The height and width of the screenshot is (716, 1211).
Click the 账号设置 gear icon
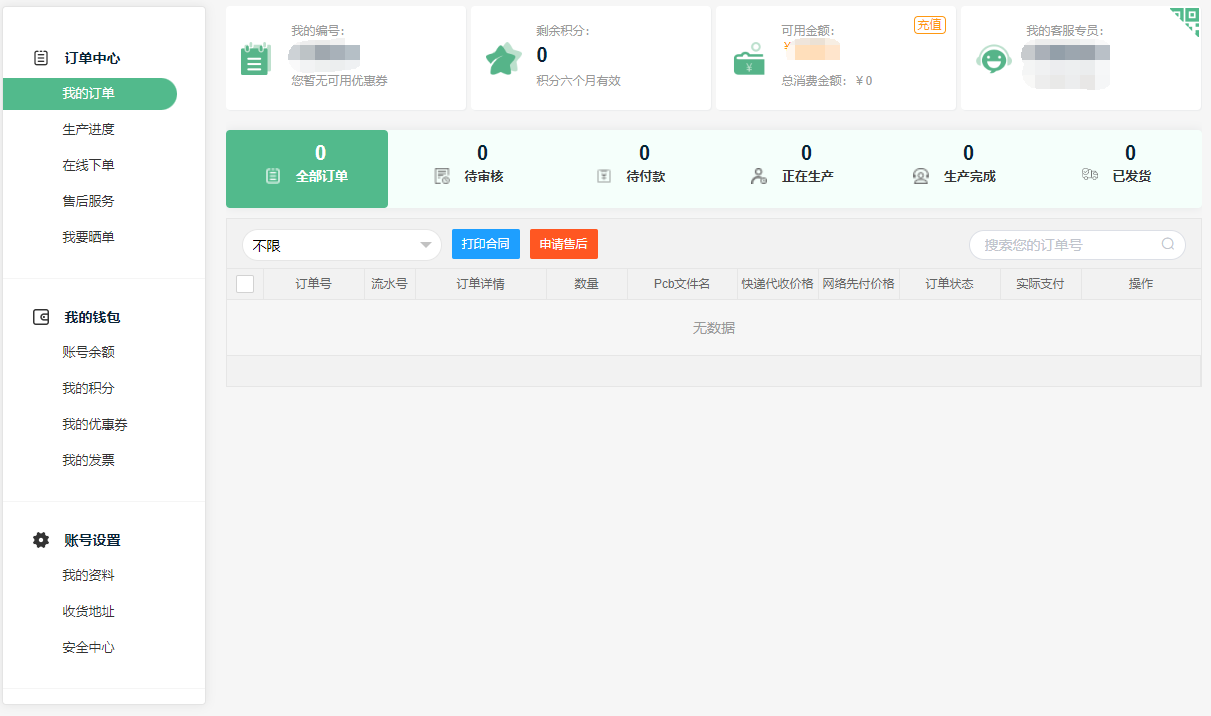point(41,540)
